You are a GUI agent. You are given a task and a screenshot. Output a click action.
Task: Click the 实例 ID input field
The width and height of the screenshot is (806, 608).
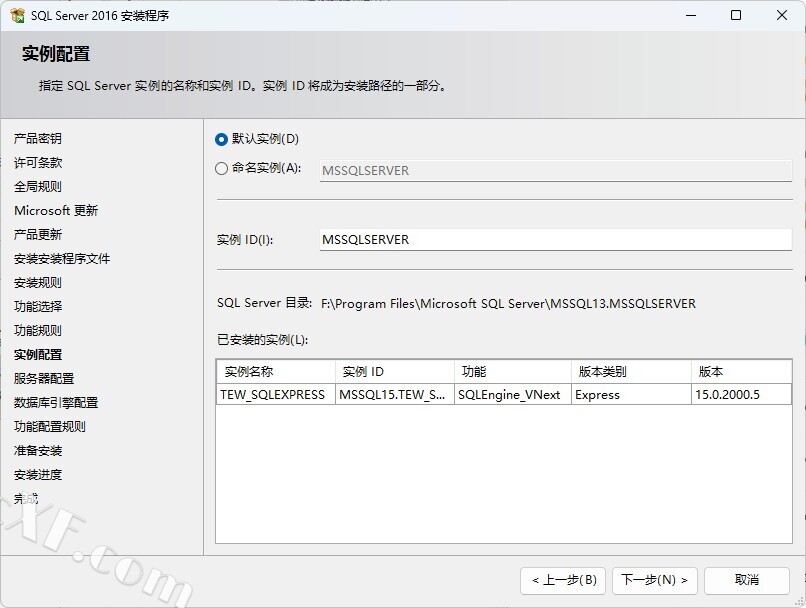tap(555, 239)
